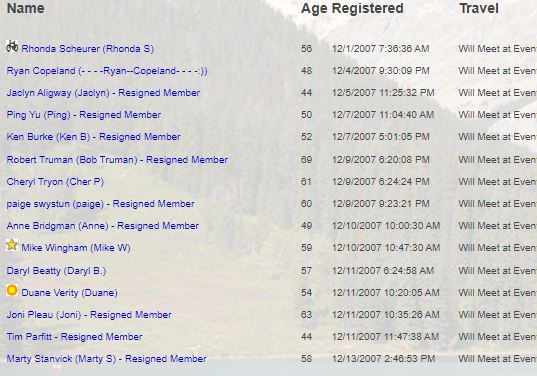The height and width of the screenshot is (376, 537).
Task: Click the Name column header
Action: tap(26, 8)
